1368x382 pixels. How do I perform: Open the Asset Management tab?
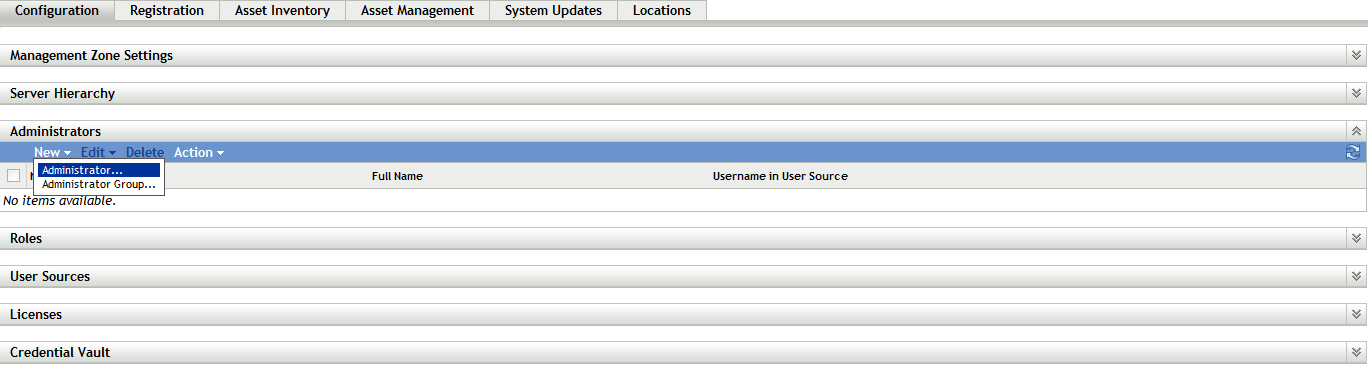tap(417, 11)
